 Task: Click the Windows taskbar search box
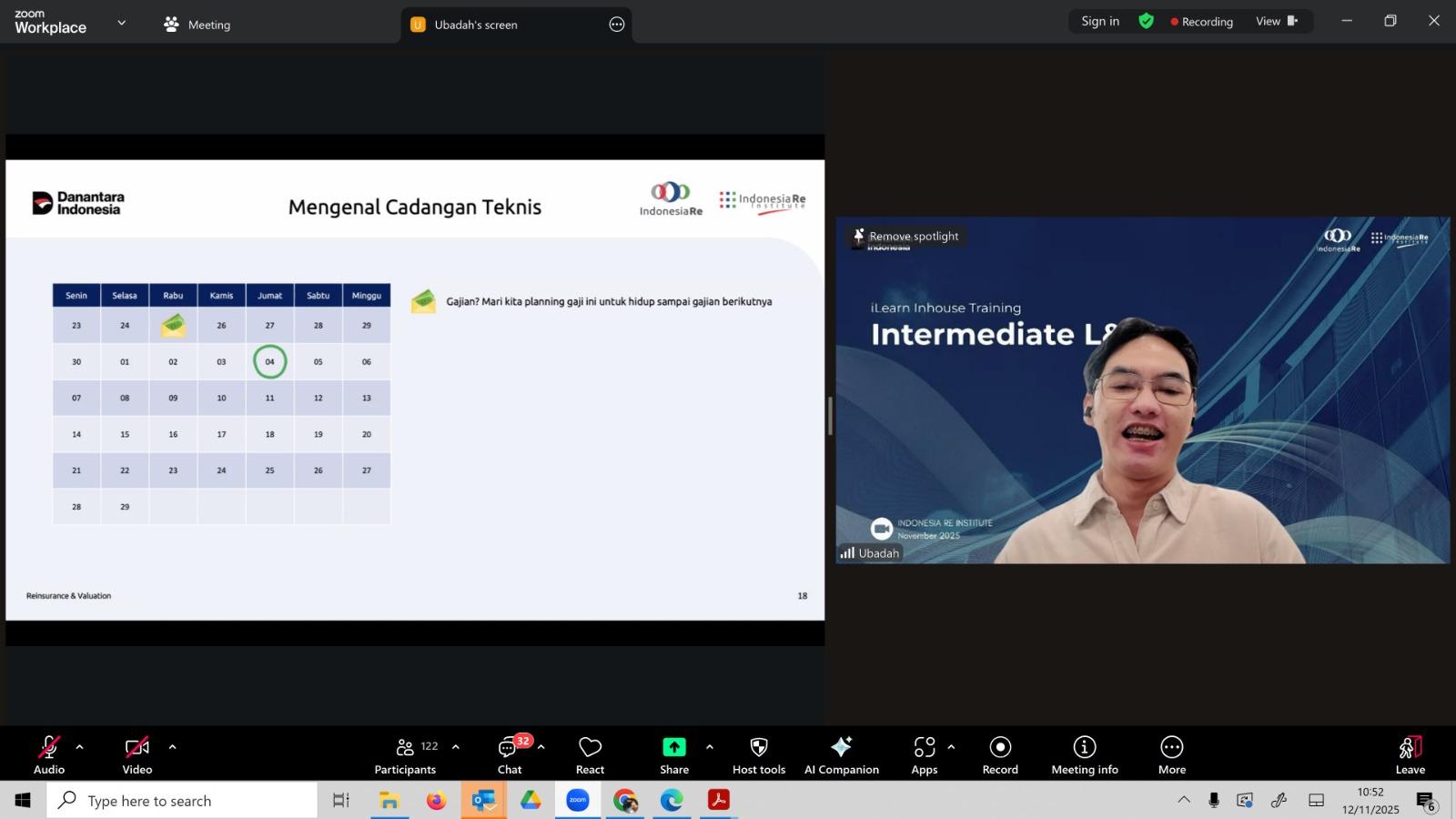pyautogui.click(x=182, y=801)
